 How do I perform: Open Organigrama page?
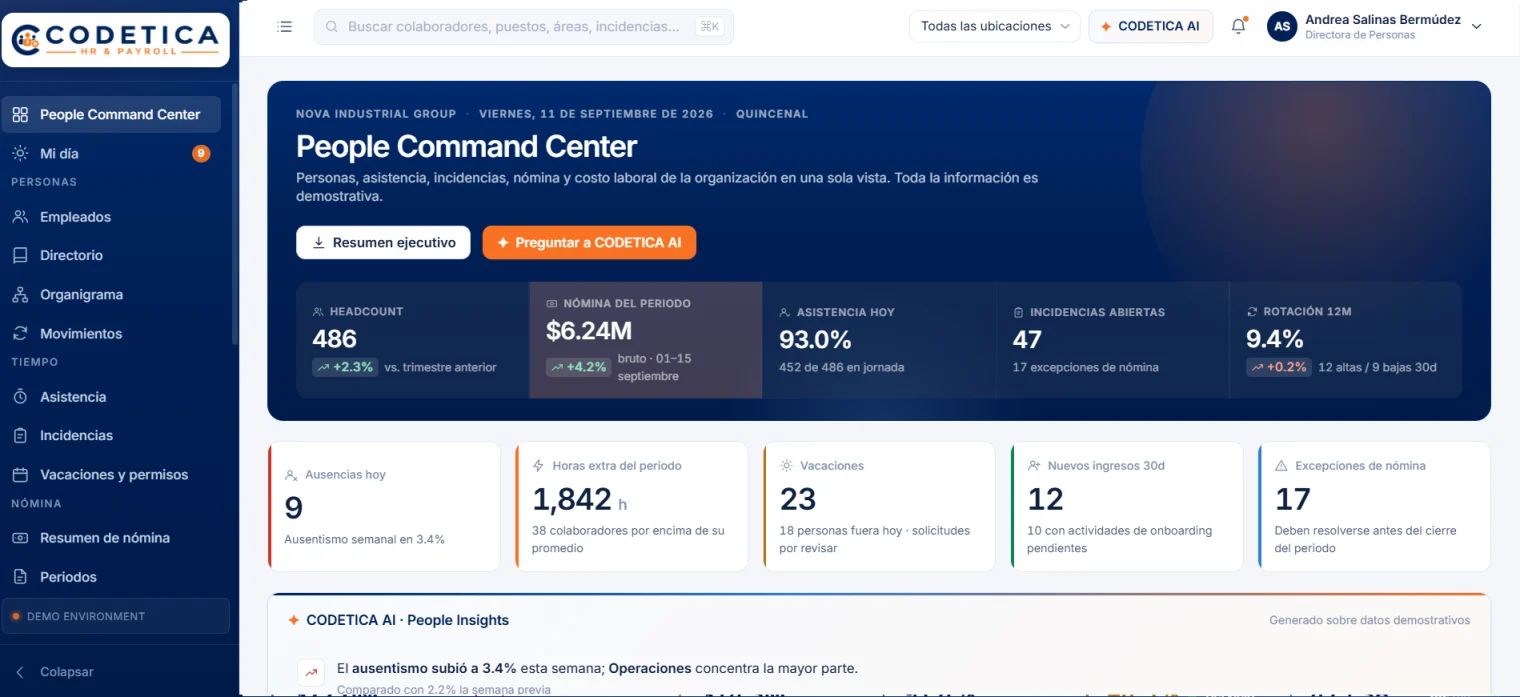pos(111,295)
